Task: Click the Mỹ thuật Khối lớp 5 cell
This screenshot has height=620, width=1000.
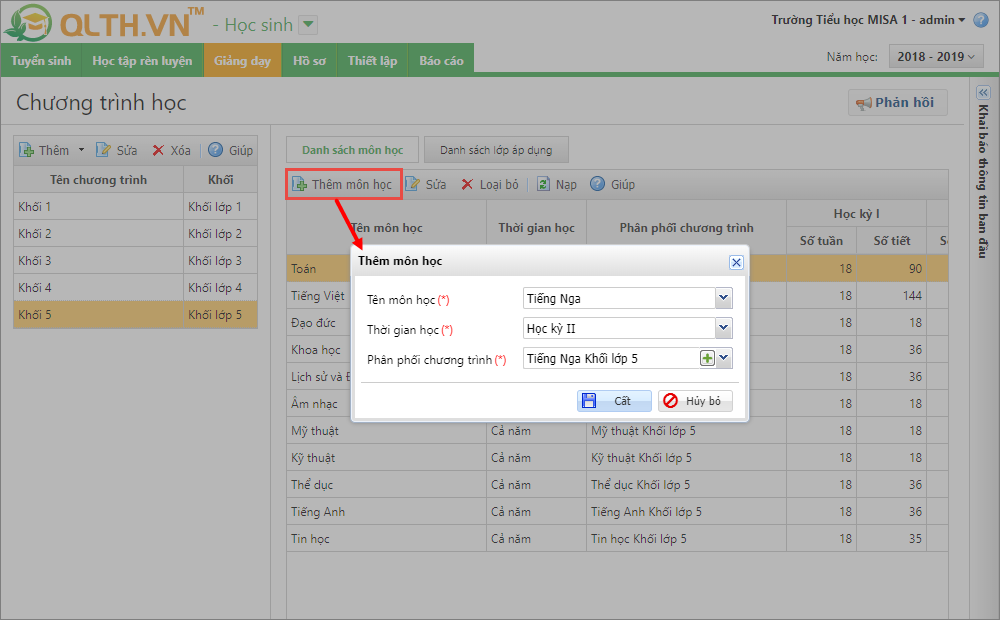Action: pyautogui.click(x=686, y=431)
